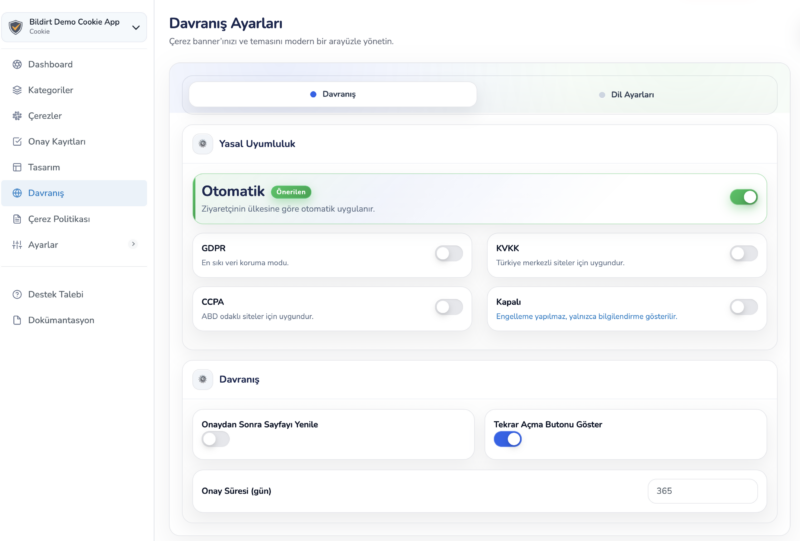
Task: Enable Onaydan Sonra Sayfayı Yenile switch
Action: coord(216,439)
